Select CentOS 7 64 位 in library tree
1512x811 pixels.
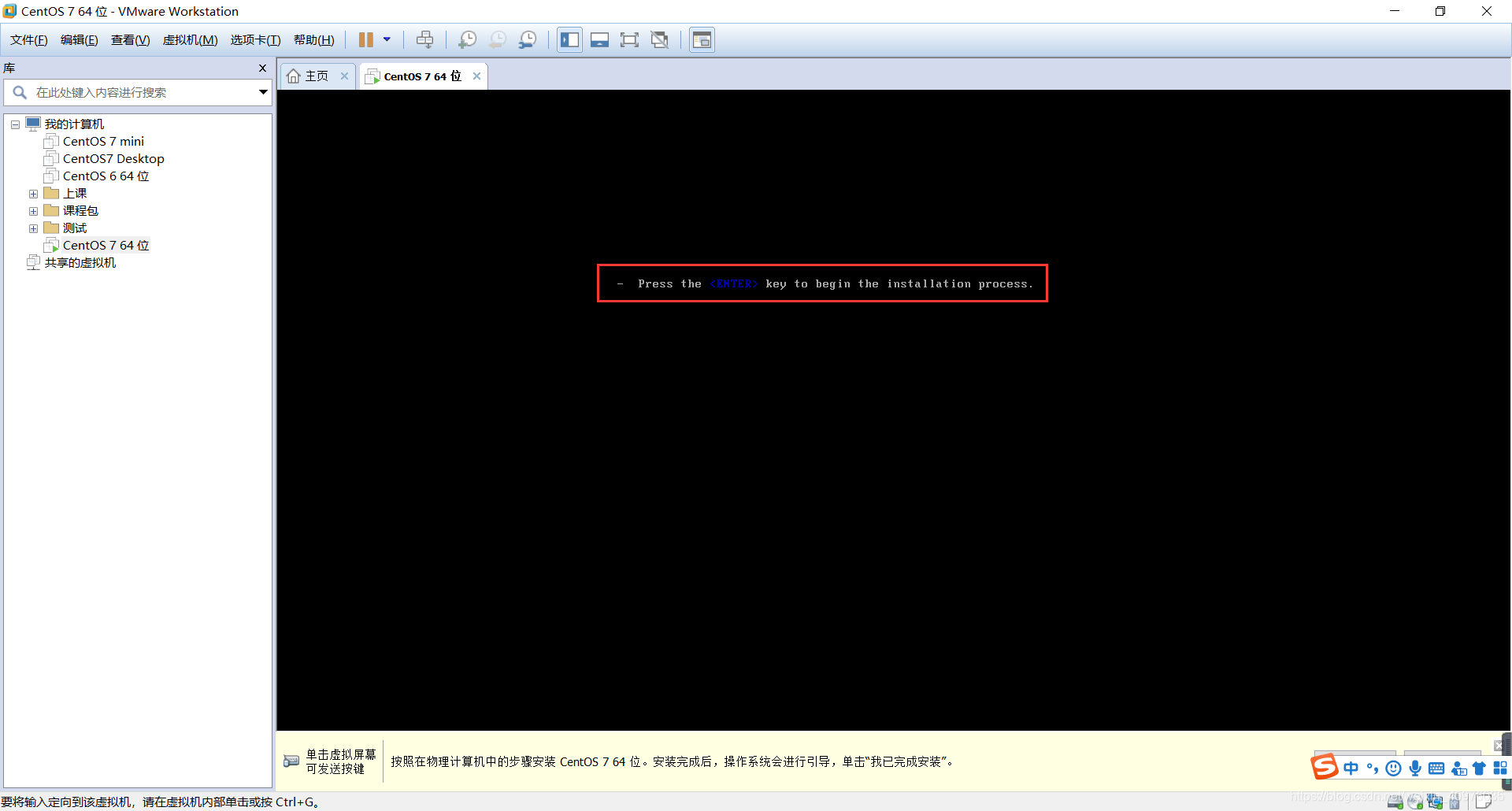(106, 246)
